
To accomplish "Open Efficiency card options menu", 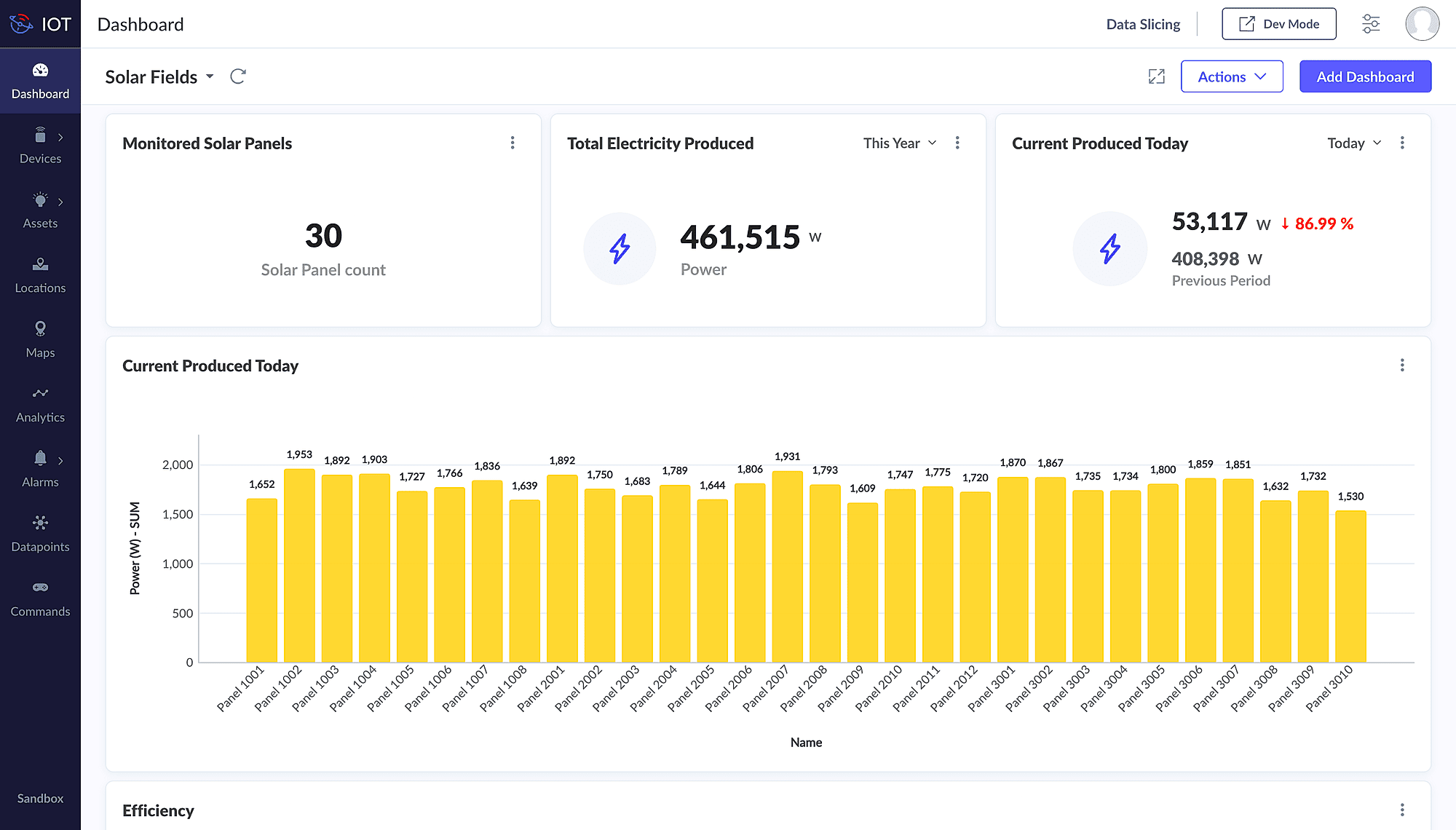I will click(x=1402, y=810).
